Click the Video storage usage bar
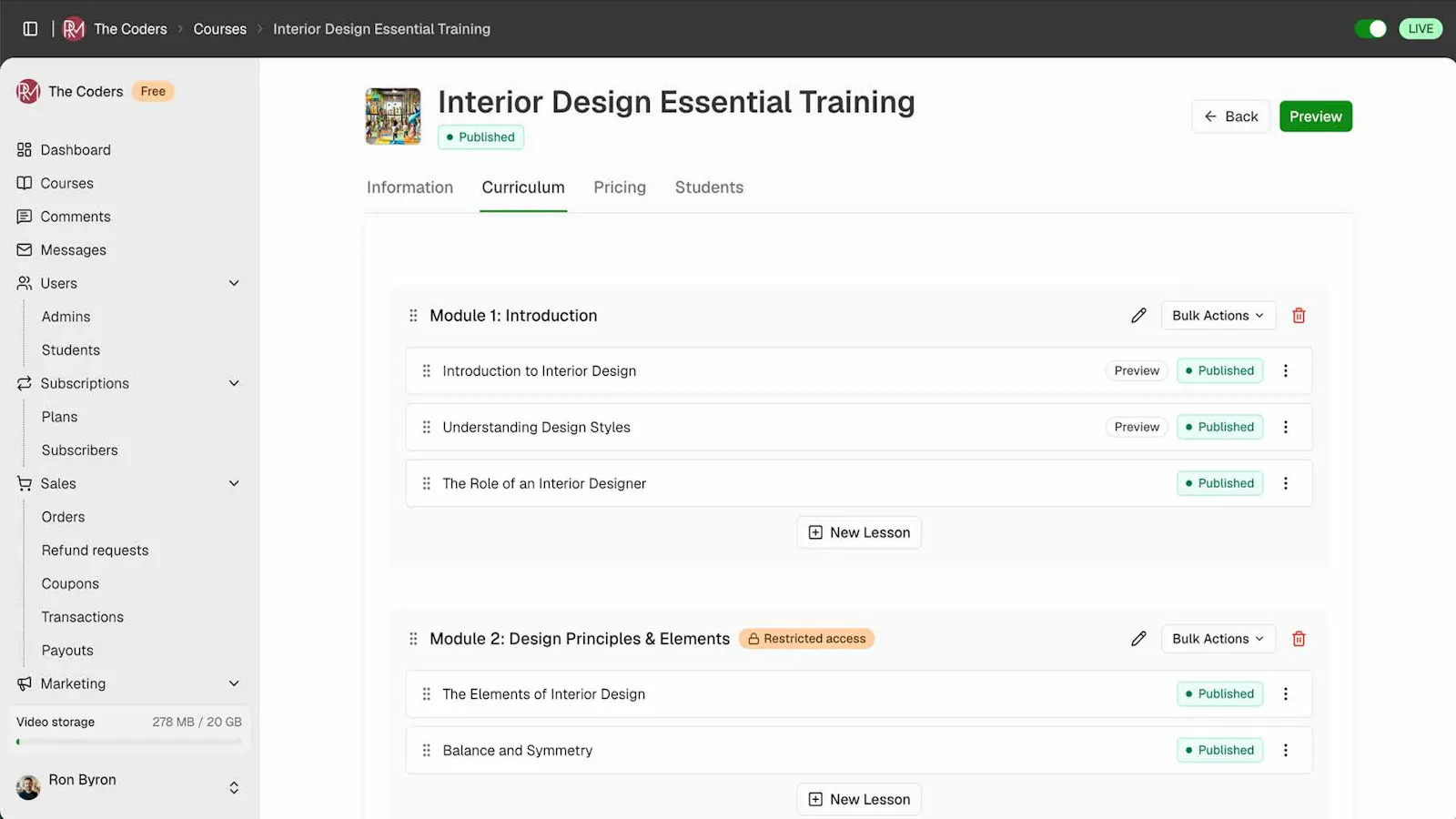The height and width of the screenshot is (819, 1456). (x=128, y=742)
